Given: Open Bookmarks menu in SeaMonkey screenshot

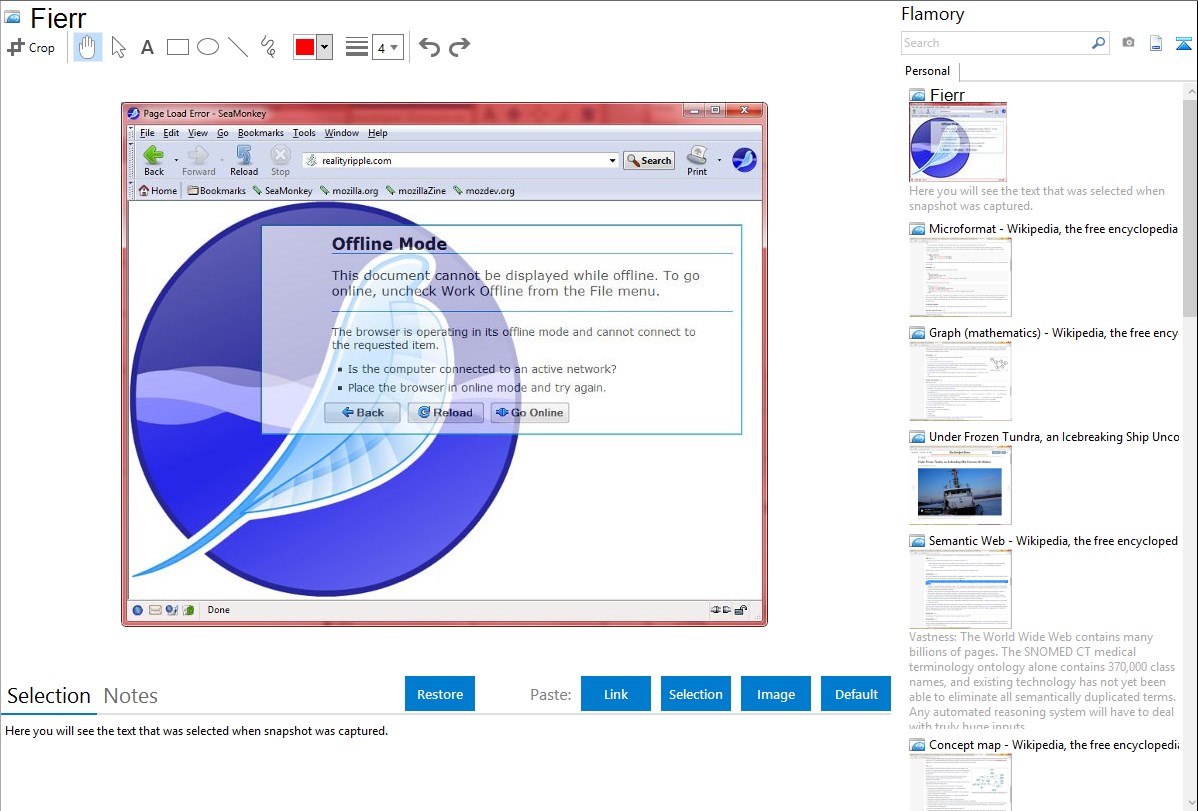Looking at the screenshot, I should pos(261,133).
